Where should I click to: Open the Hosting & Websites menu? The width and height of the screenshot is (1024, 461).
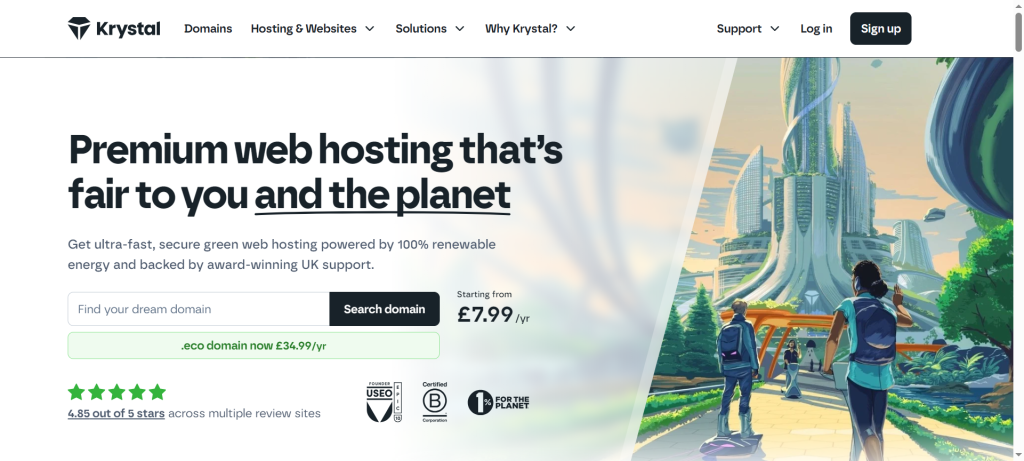[304, 29]
